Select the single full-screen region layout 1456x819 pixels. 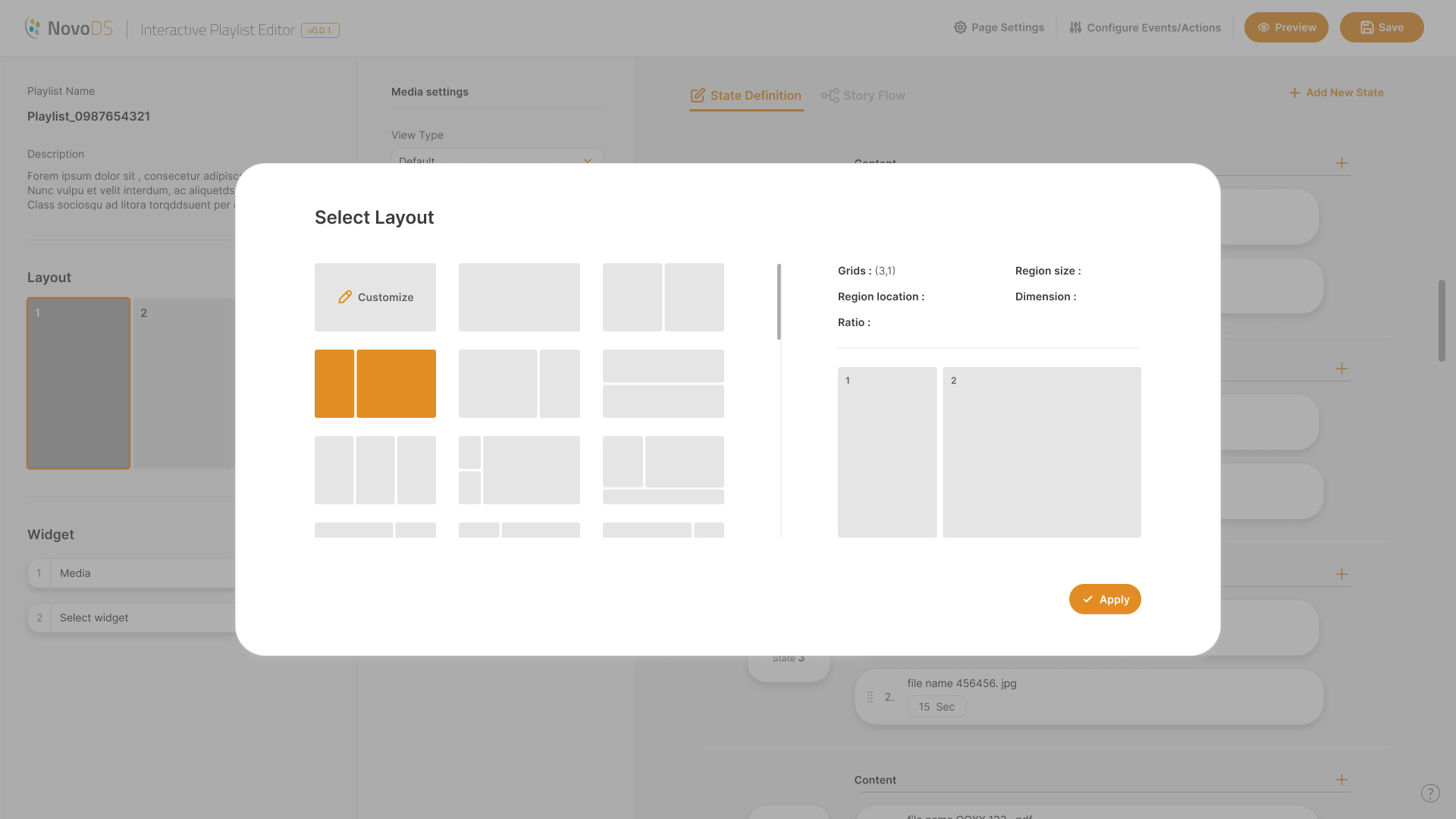pos(519,297)
